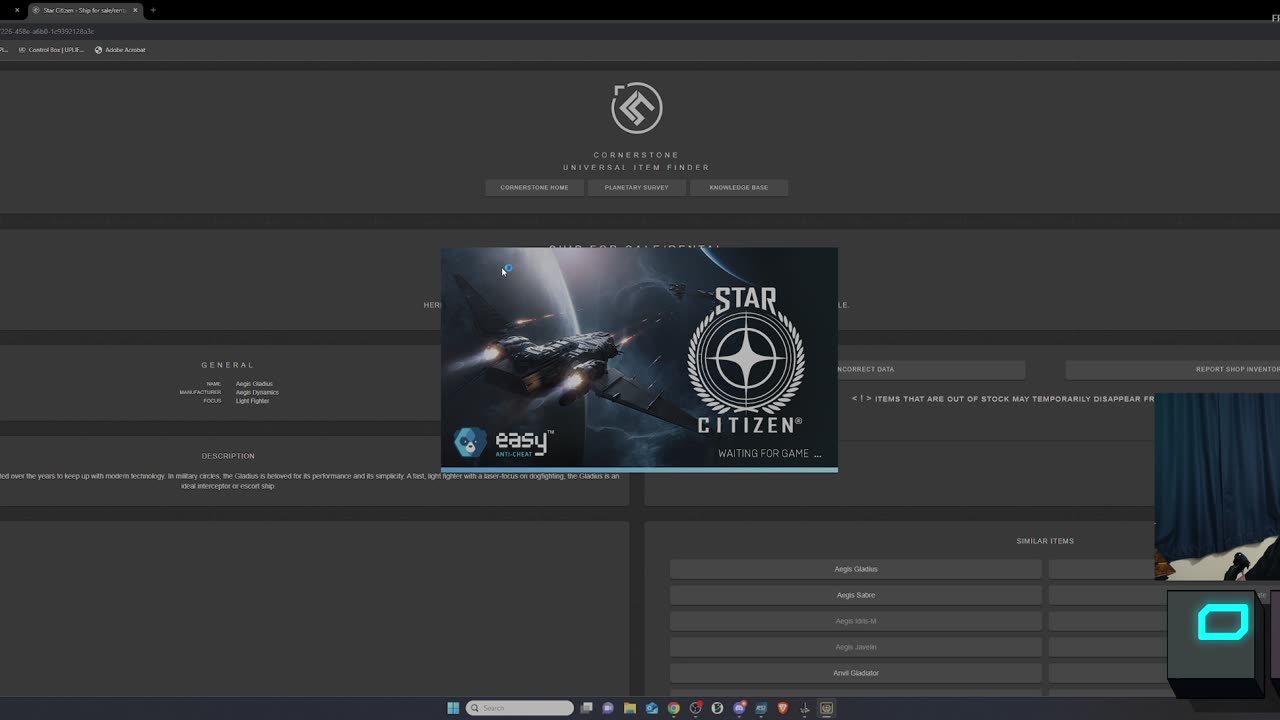Click the Aegis Gladius name value
Screen dimensions: 1280x720
[254, 384]
